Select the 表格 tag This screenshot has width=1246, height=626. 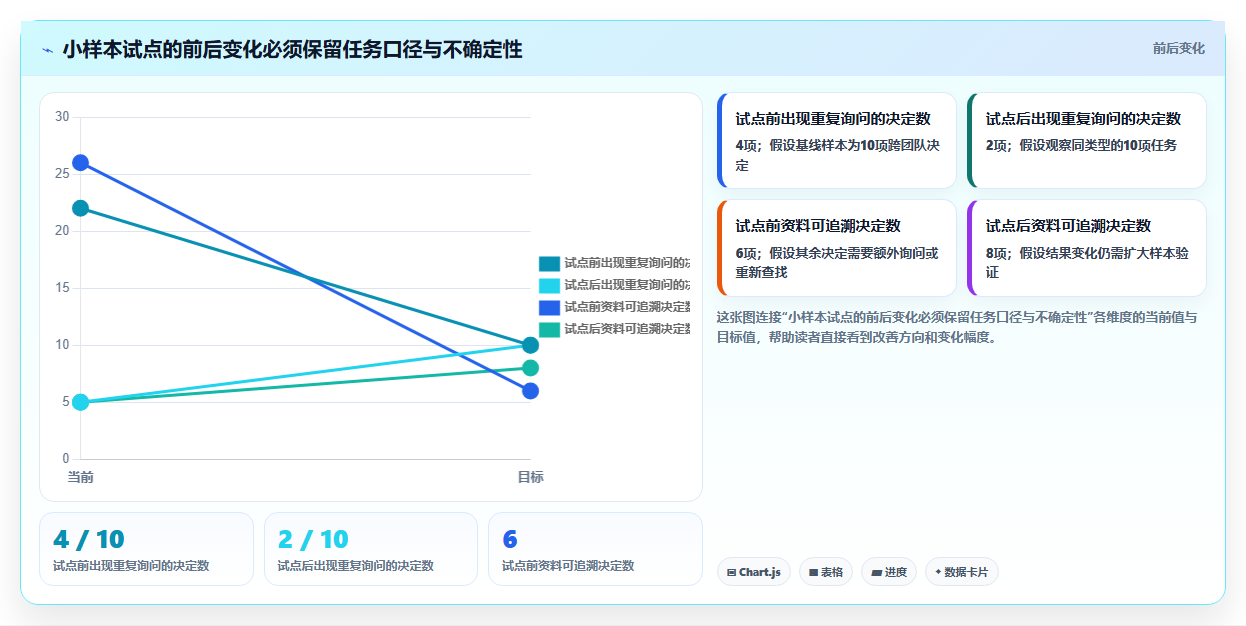[x=826, y=572]
